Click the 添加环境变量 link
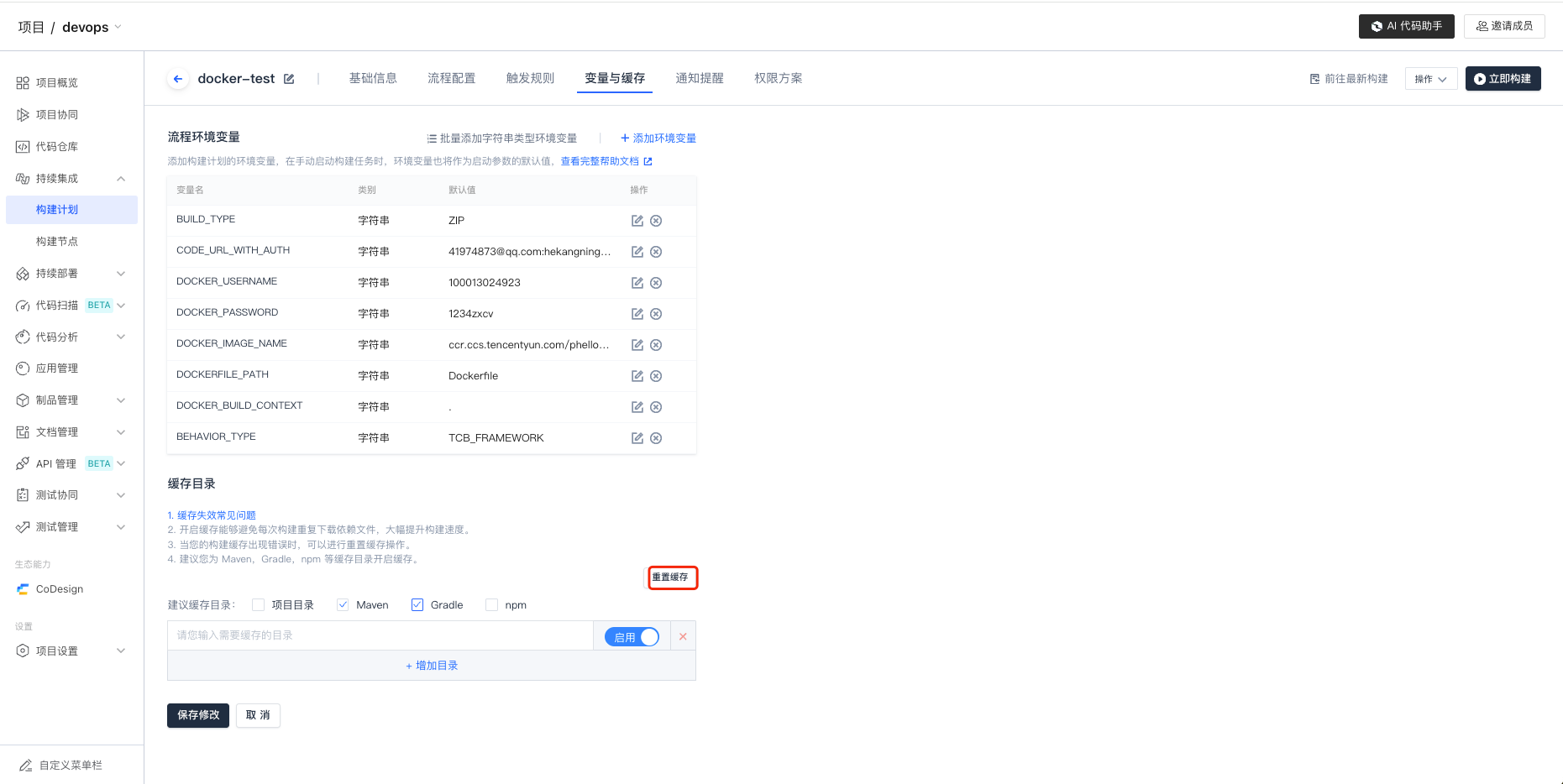The width and height of the screenshot is (1563, 784). coord(658,139)
